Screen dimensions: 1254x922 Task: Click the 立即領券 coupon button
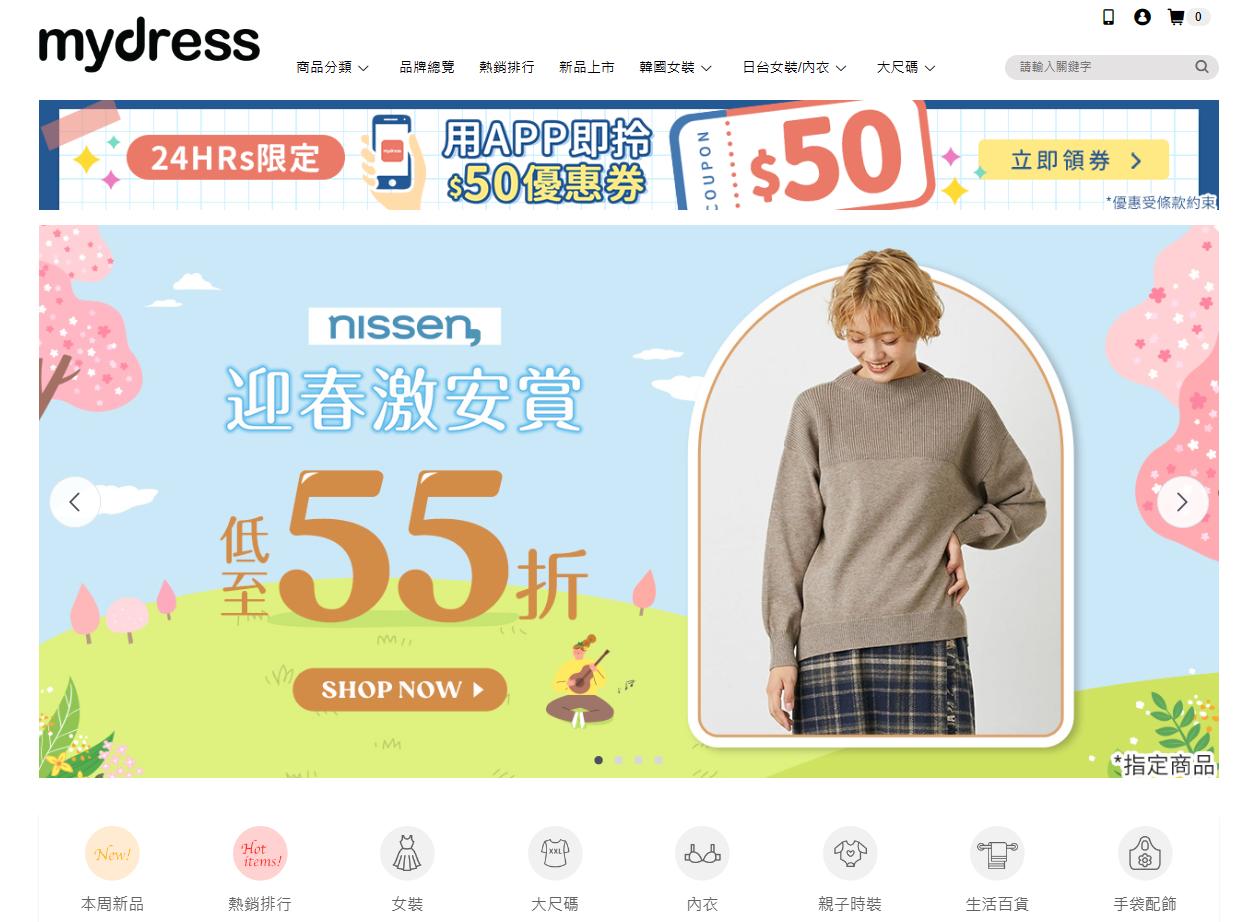click(x=1074, y=160)
